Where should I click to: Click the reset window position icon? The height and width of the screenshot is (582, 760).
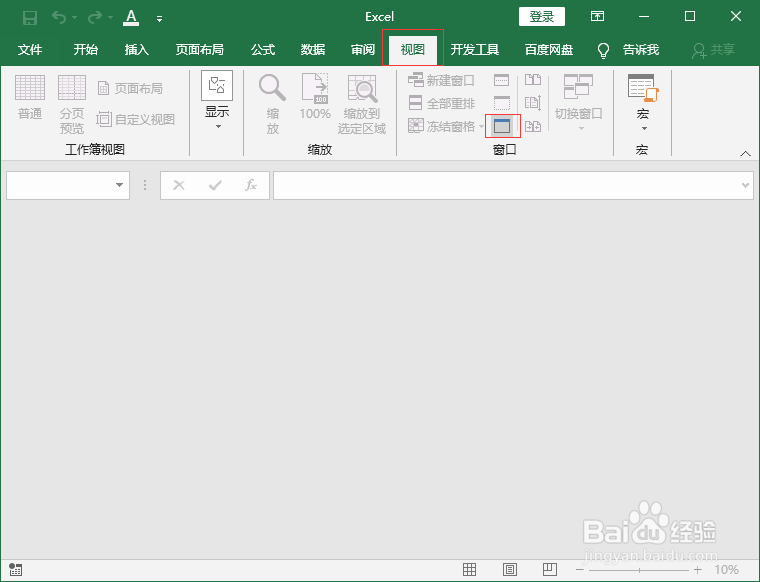click(x=533, y=126)
